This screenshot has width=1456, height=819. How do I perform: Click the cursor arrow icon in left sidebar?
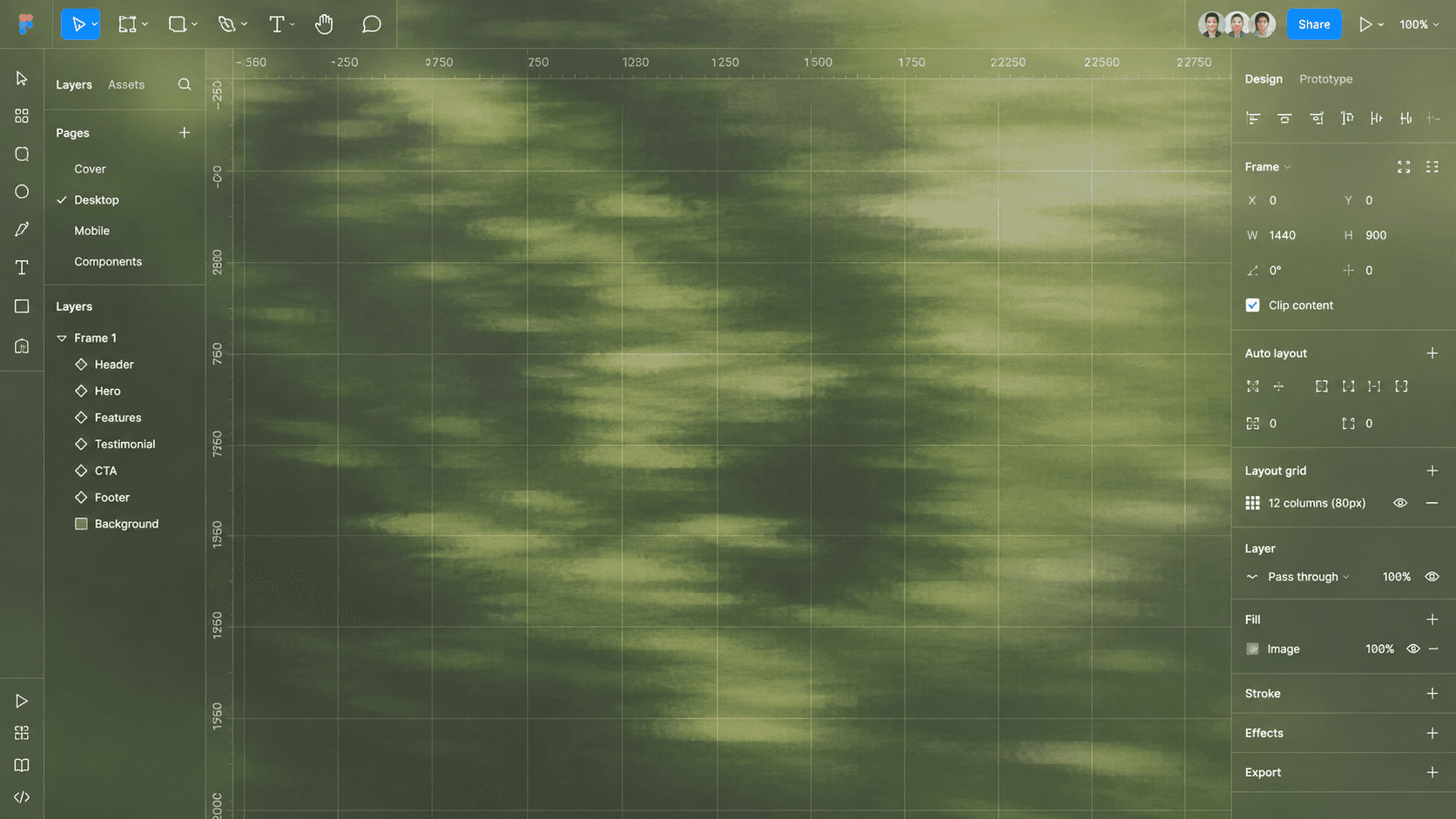coord(22,78)
